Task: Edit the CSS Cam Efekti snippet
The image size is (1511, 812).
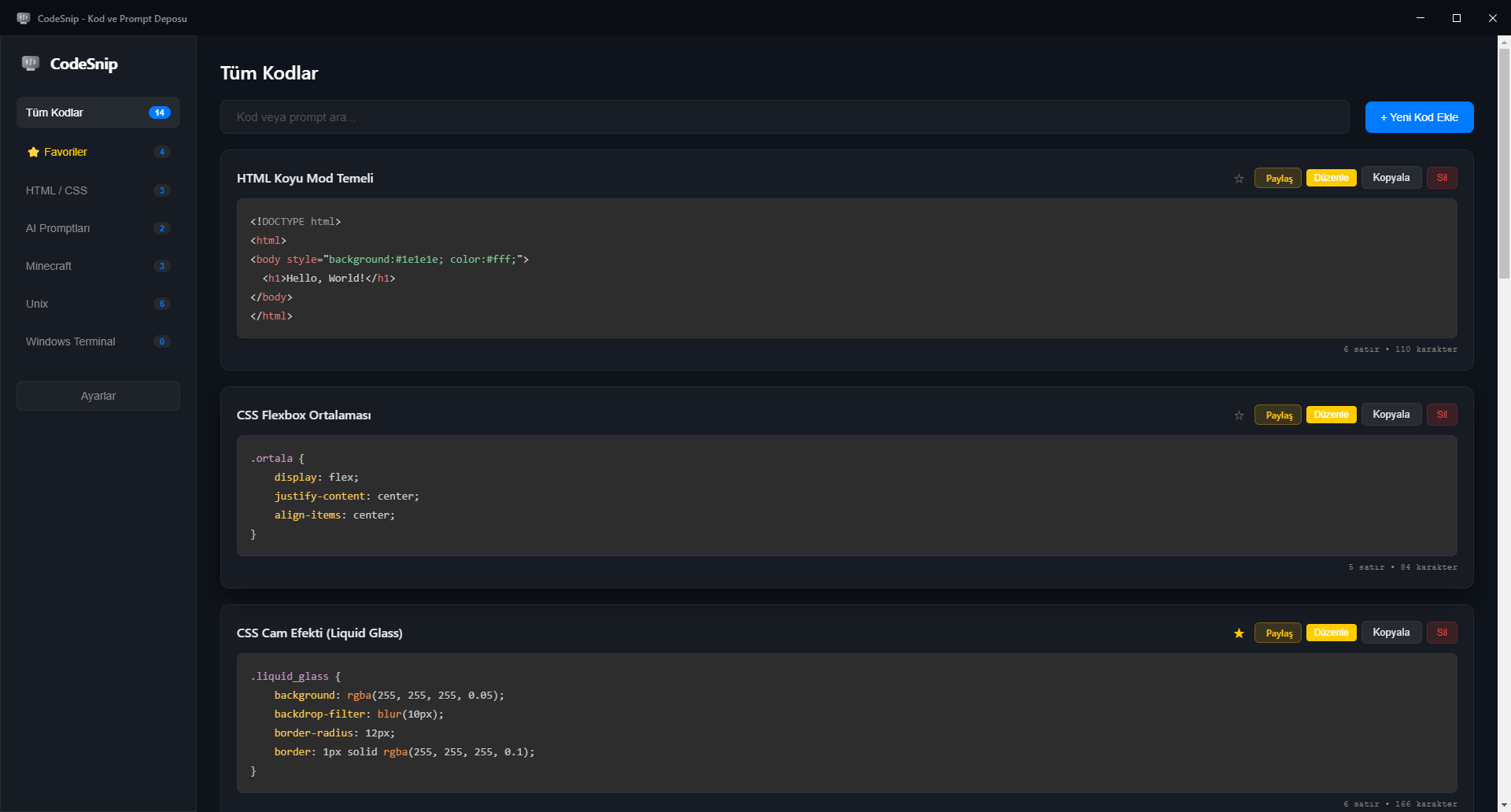Action: point(1331,633)
